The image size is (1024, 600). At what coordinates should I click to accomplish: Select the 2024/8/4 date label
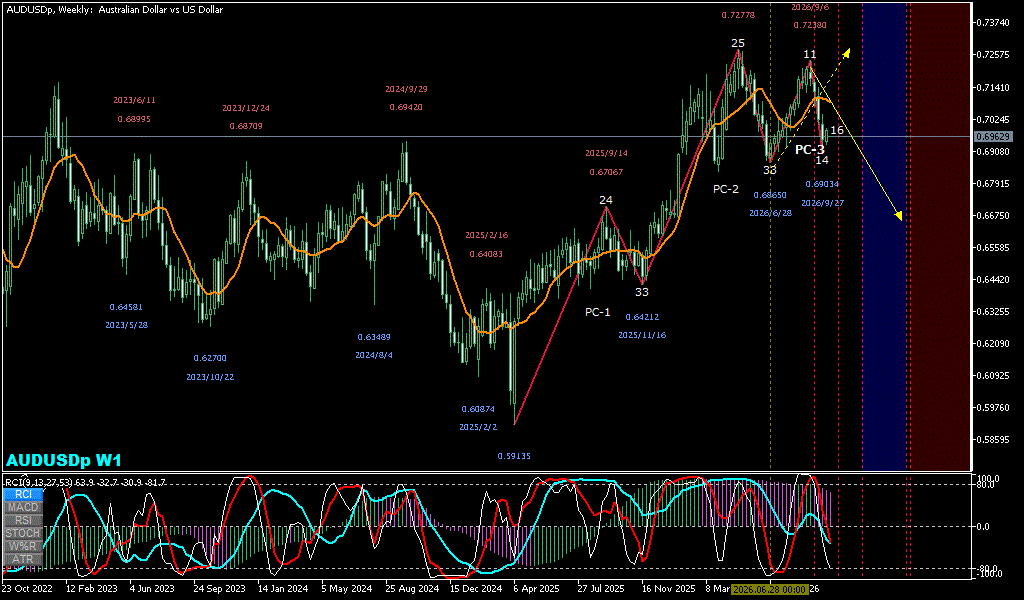pos(374,355)
